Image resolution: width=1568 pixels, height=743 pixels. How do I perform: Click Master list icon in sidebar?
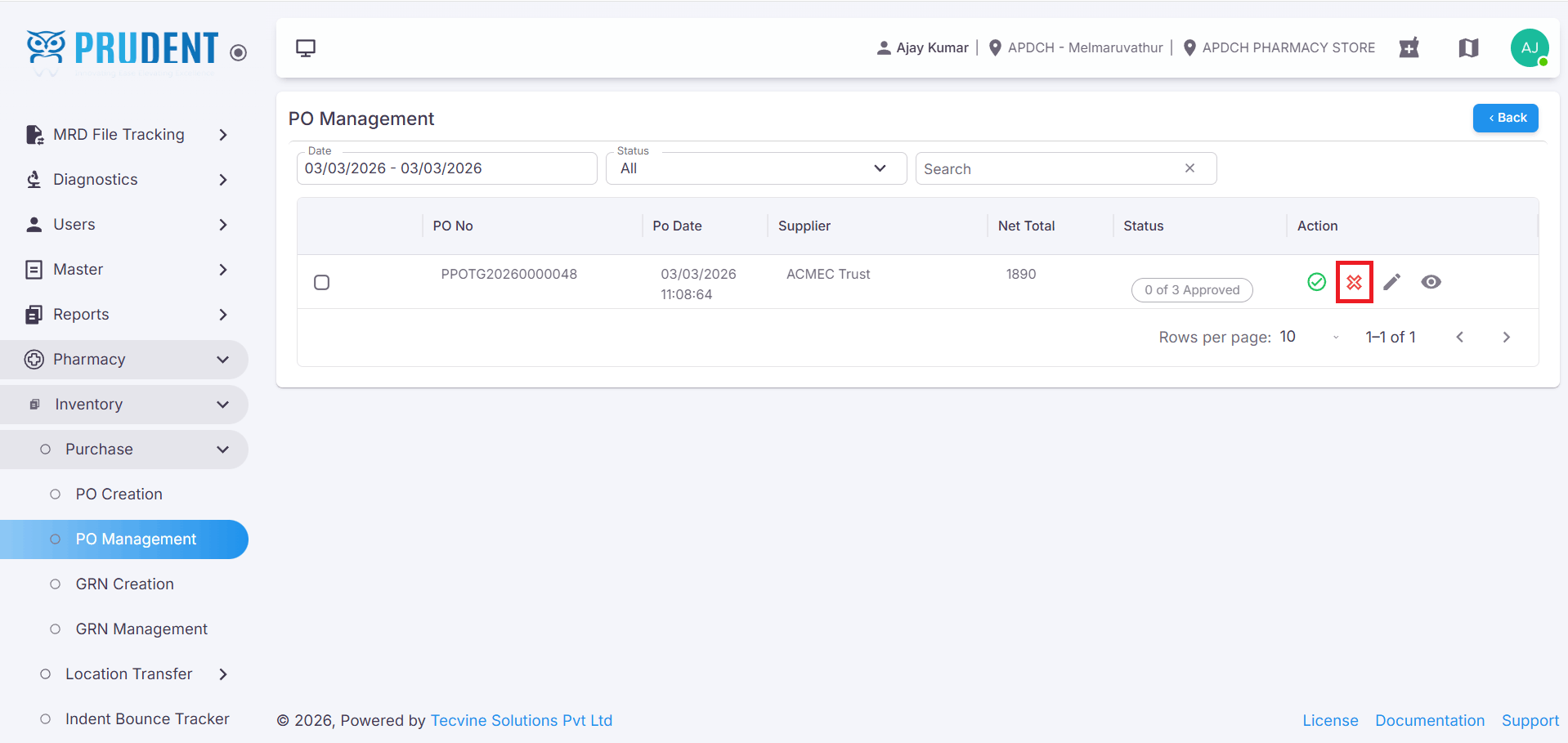34,270
